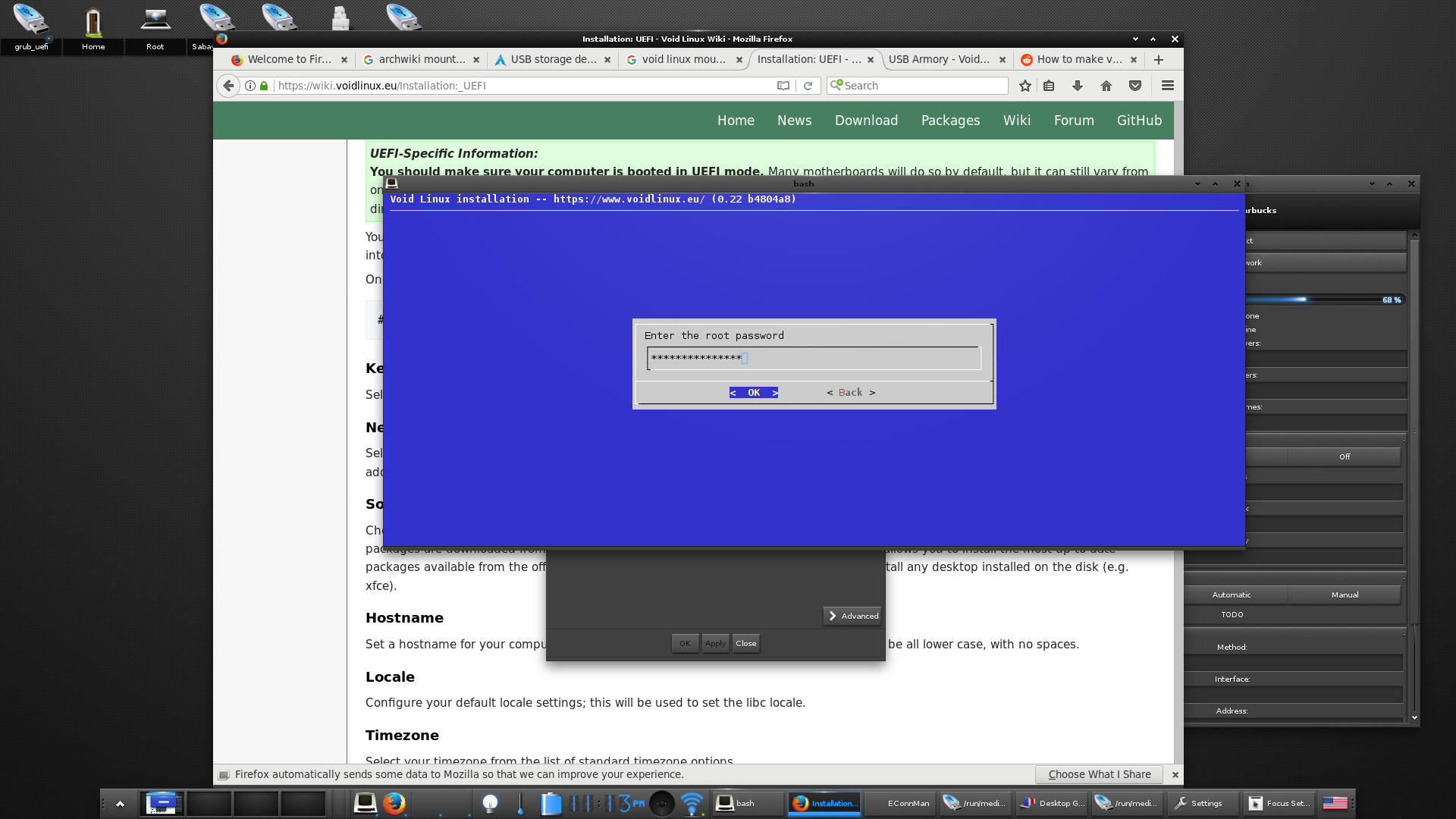Open Home in Void wiki navigation
Screen dimensions: 1456x819
[x=736, y=121]
